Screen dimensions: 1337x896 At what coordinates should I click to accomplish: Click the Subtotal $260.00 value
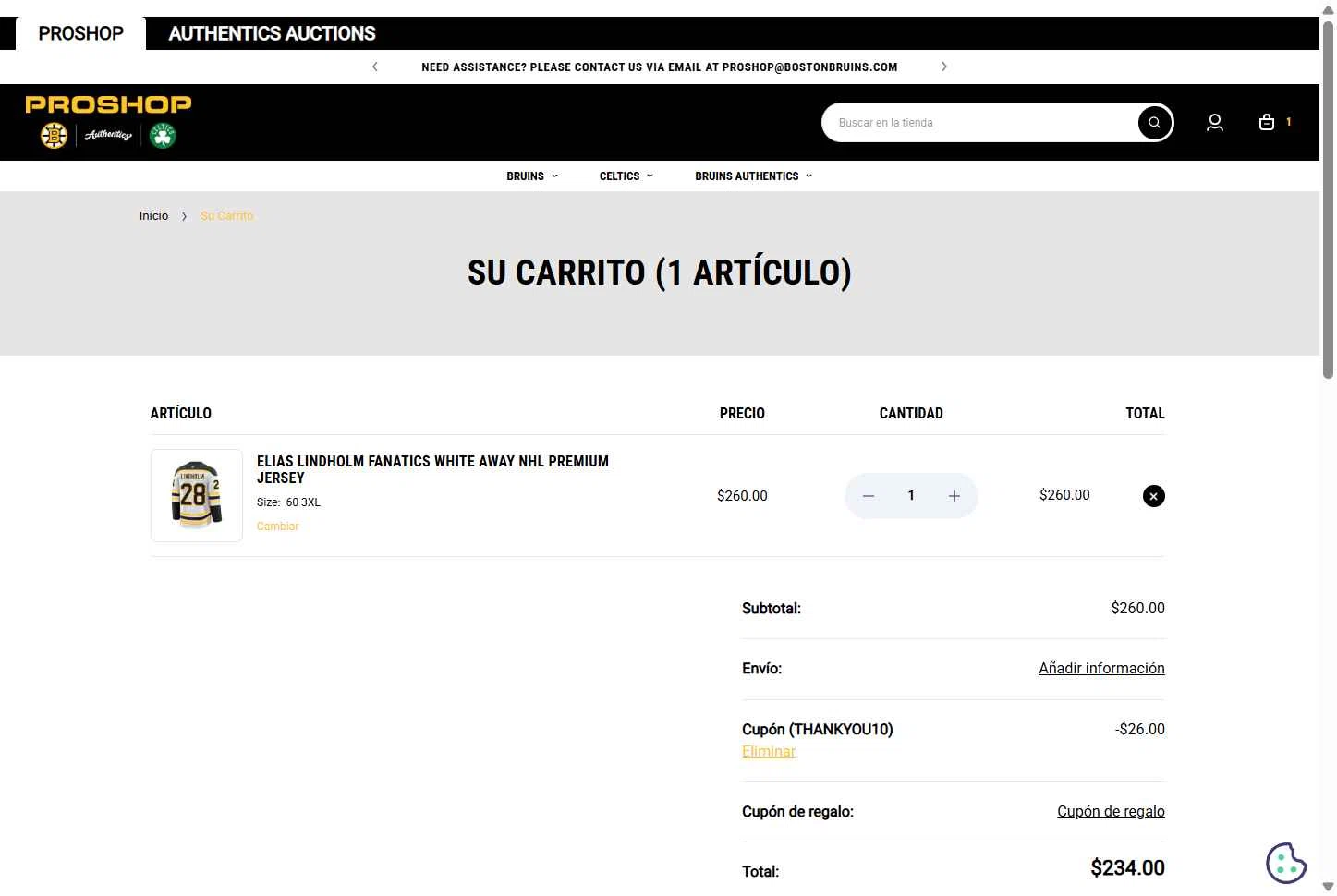(1137, 608)
